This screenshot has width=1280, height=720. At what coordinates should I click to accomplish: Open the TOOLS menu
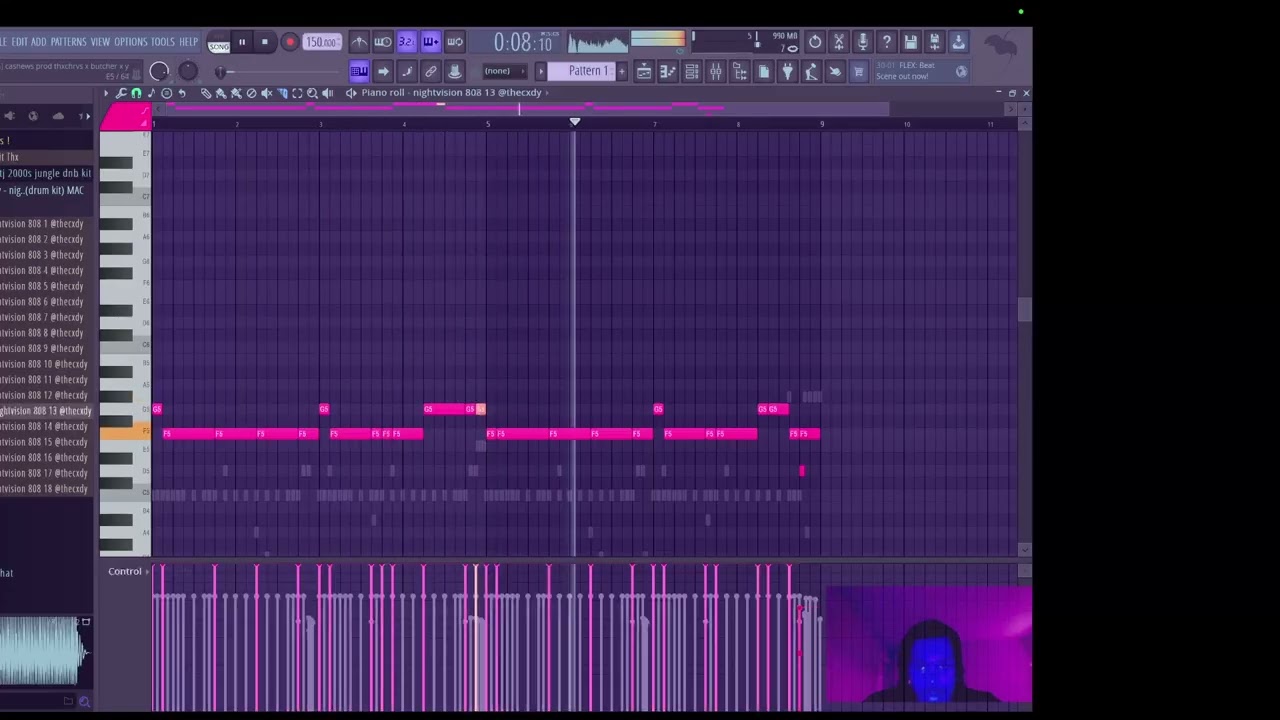[163, 42]
